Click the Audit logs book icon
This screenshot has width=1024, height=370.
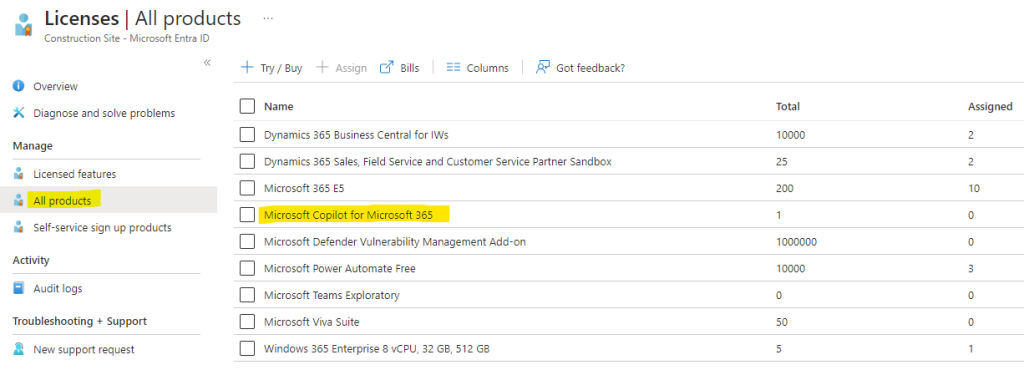[x=18, y=288]
